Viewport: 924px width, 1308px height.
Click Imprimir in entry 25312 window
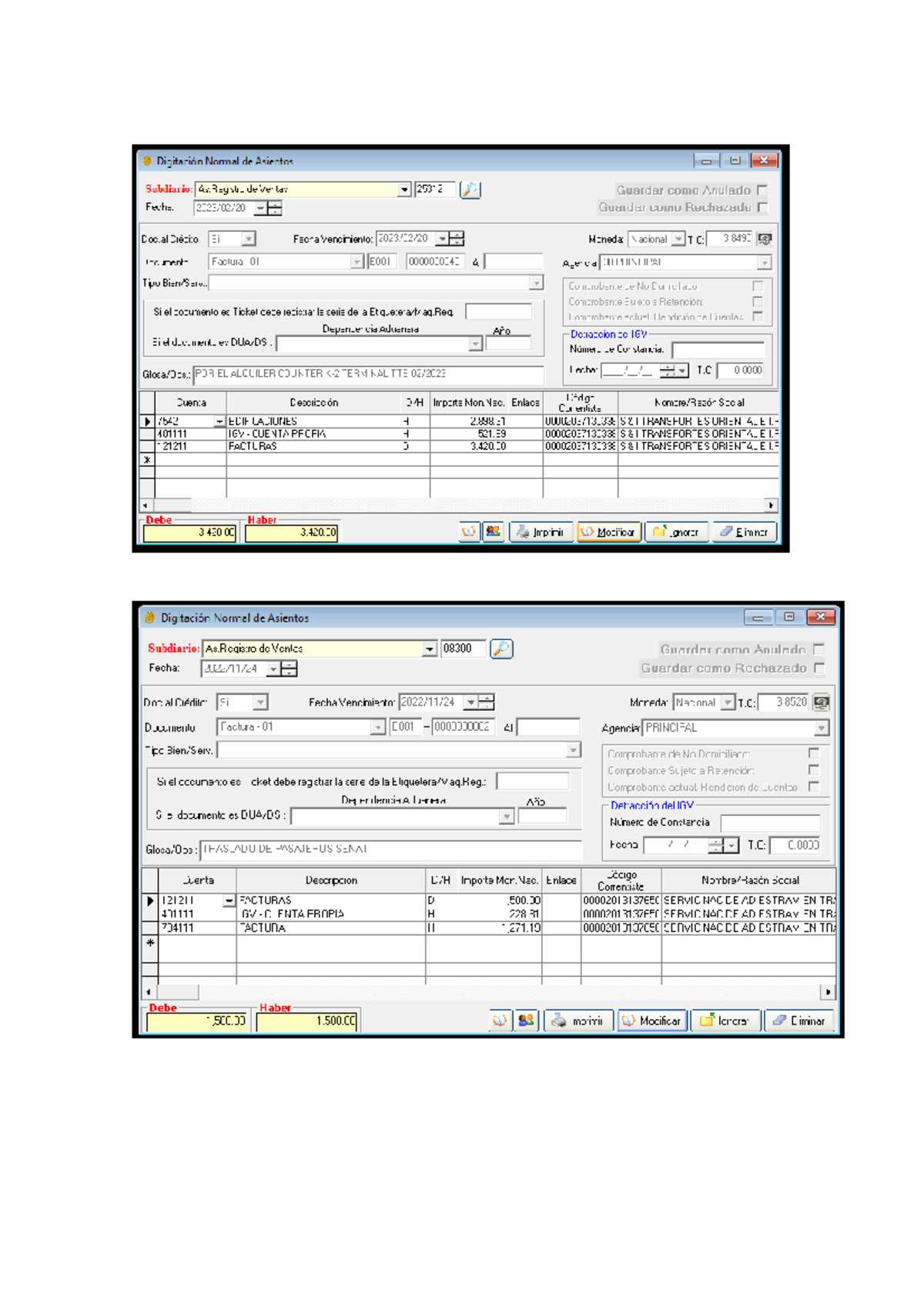[x=541, y=532]
